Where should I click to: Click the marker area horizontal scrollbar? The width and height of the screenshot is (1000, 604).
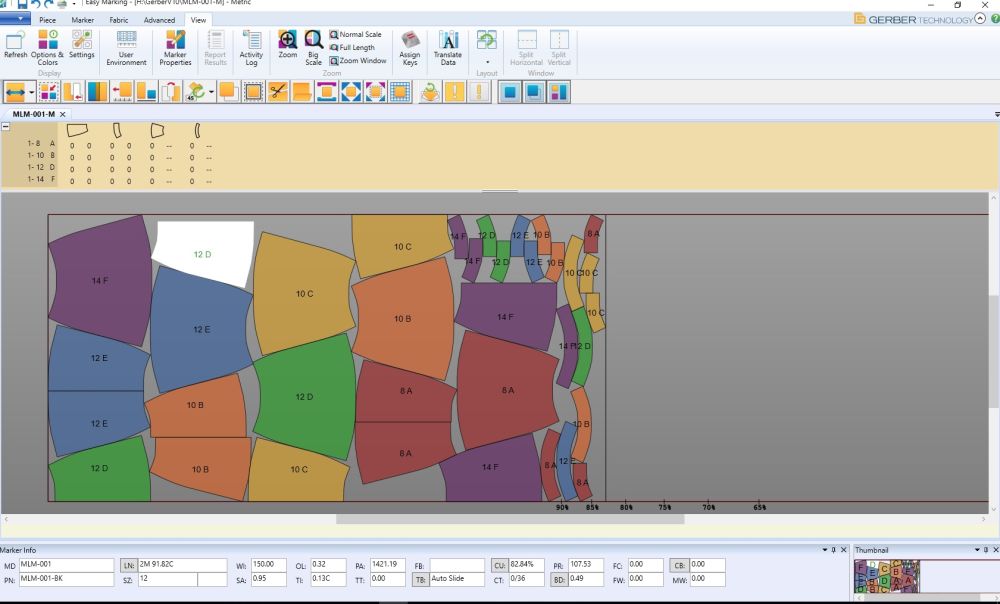point(510,519)
